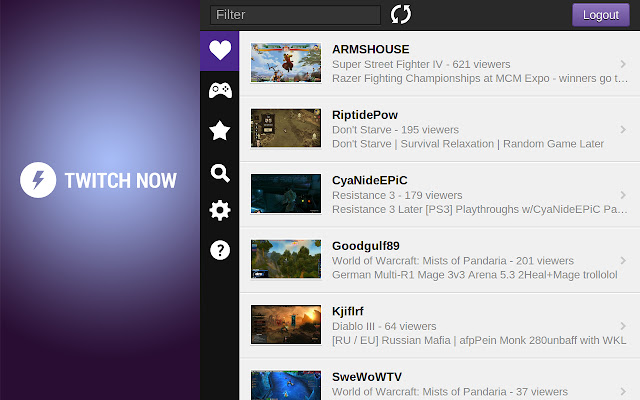Open the ARMSHOUSE stream thumbnail

286,63
